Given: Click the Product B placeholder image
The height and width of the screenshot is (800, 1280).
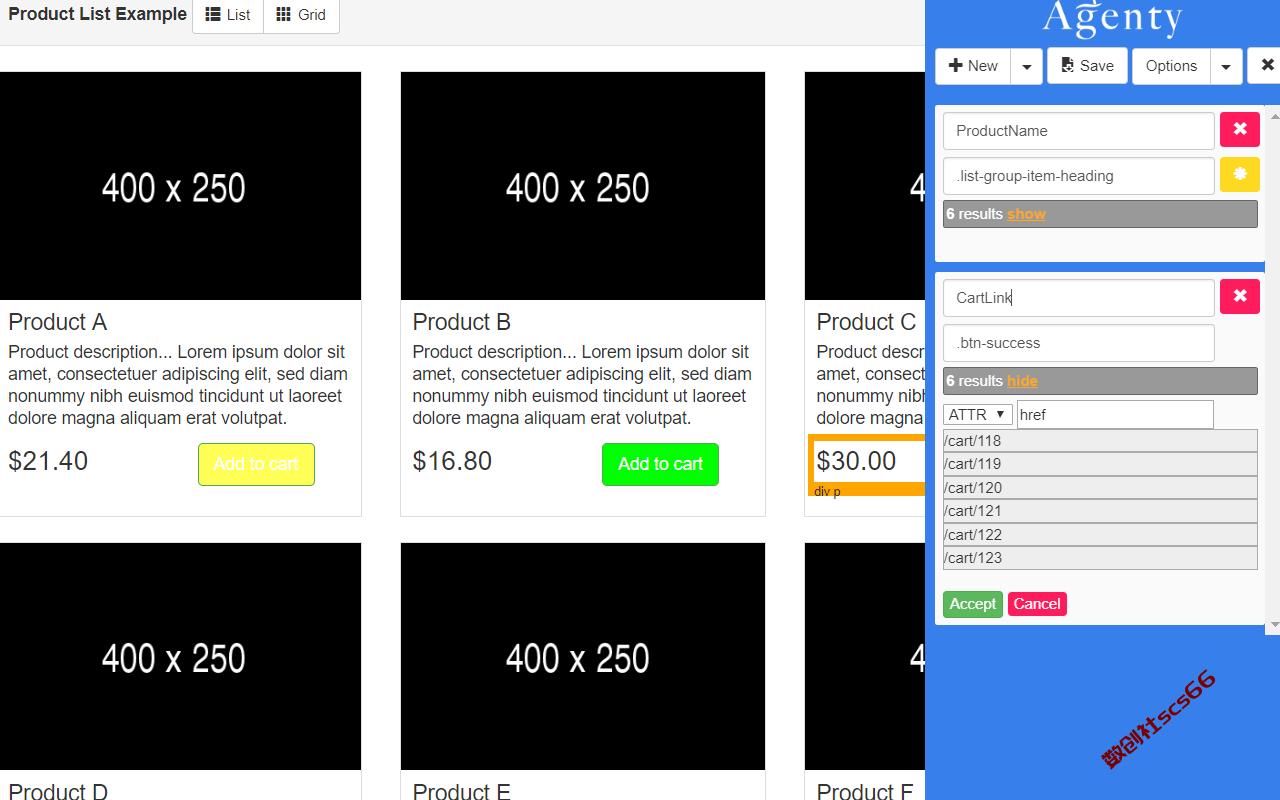Looking at the screenshot, I should tap(583, 186).
